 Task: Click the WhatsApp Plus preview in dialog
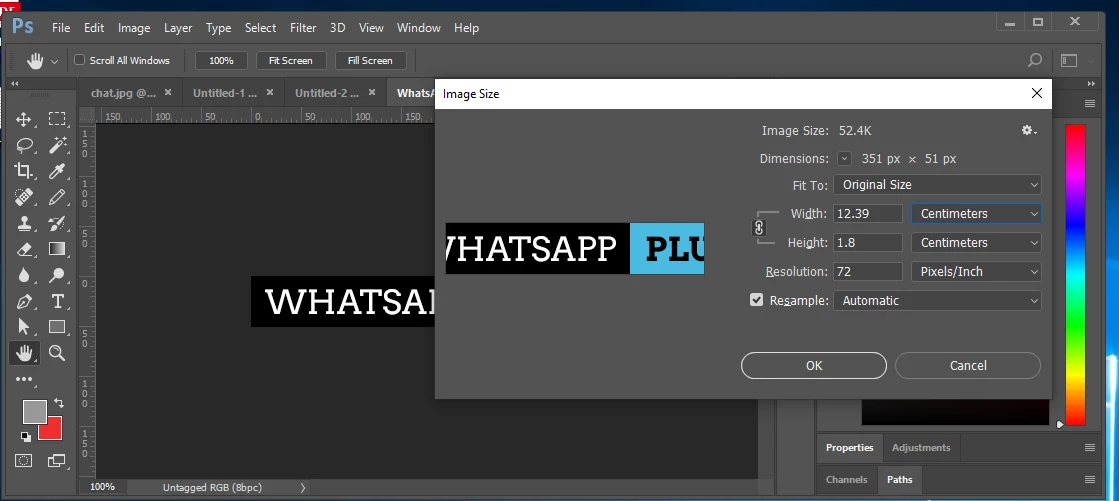coord(575,248)
